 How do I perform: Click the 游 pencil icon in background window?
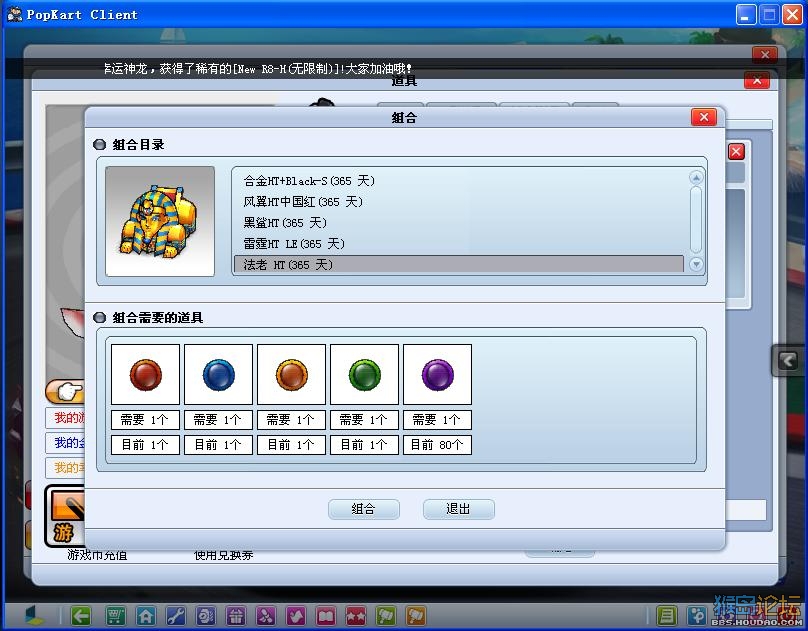coord(65,516)
